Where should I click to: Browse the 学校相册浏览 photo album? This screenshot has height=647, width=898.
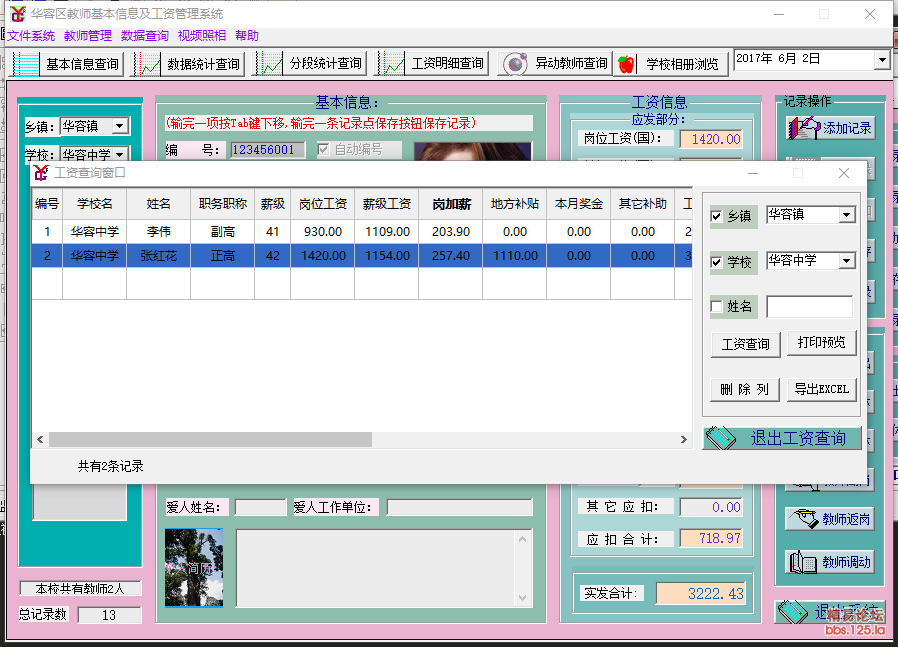coord(670,64)
